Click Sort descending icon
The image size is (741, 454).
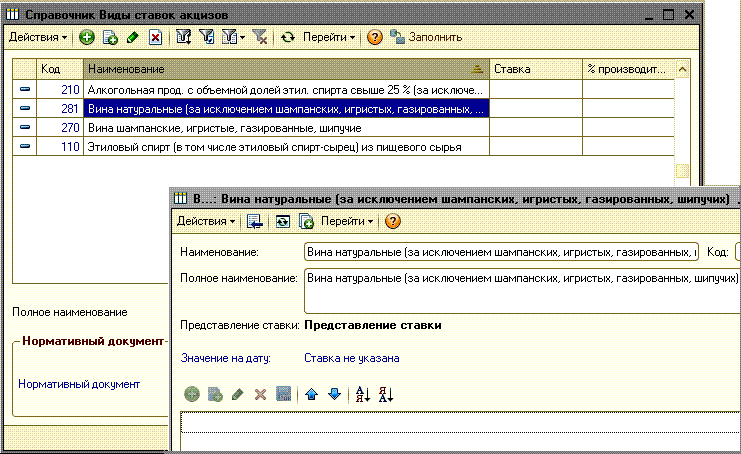(x=386, y=394)
